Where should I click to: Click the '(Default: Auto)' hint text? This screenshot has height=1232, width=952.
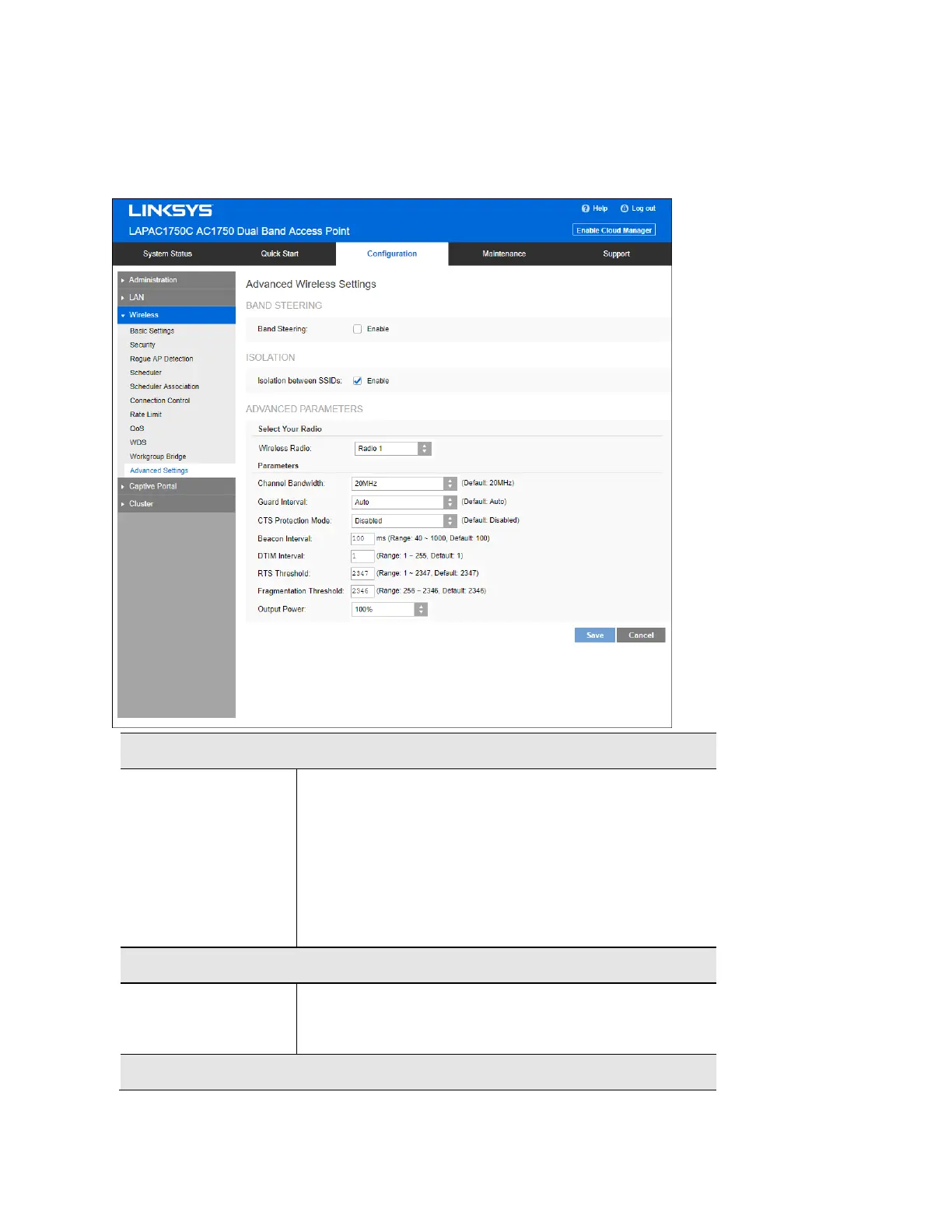point(484,502)
